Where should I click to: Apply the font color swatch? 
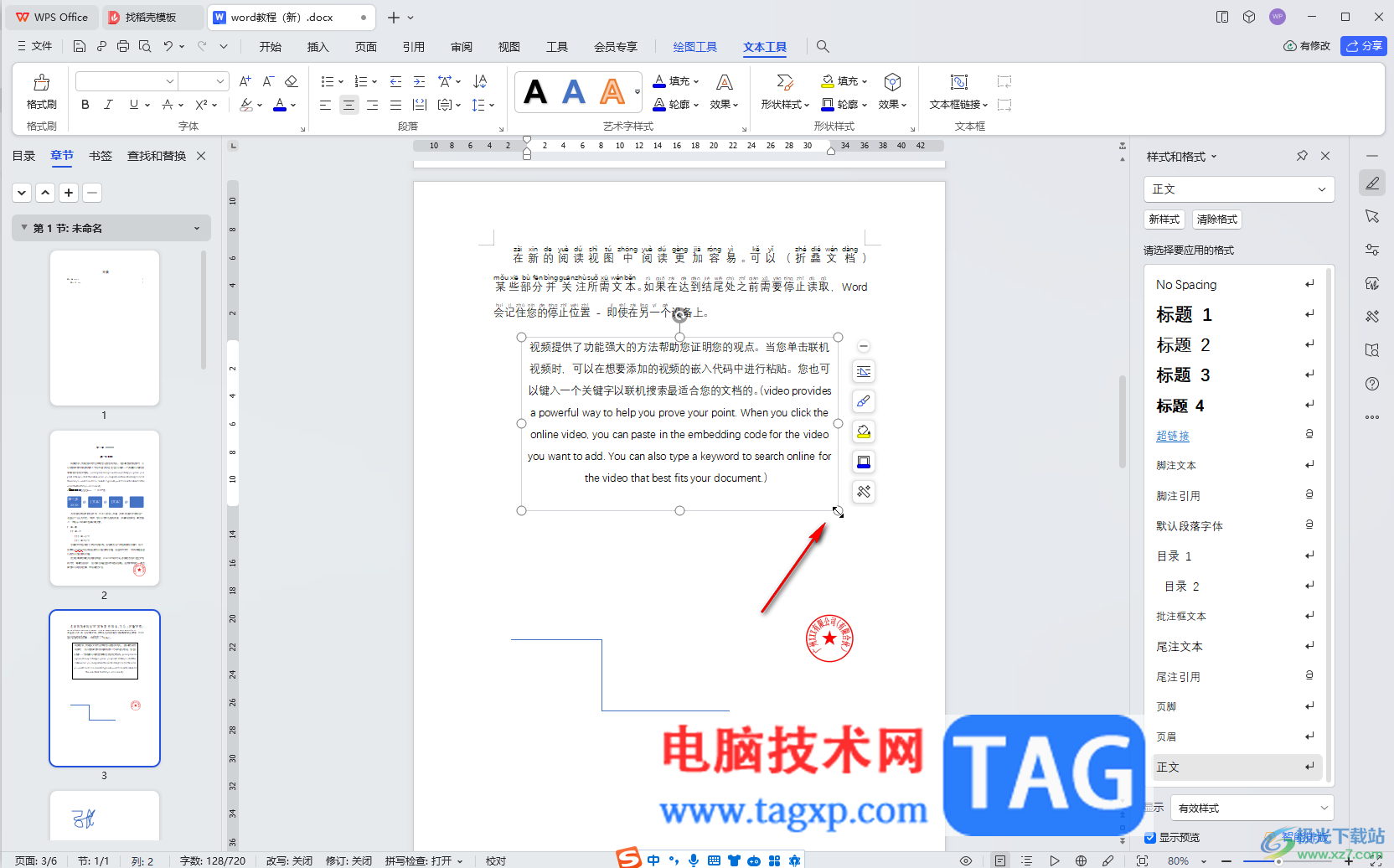tap(280, 105)
